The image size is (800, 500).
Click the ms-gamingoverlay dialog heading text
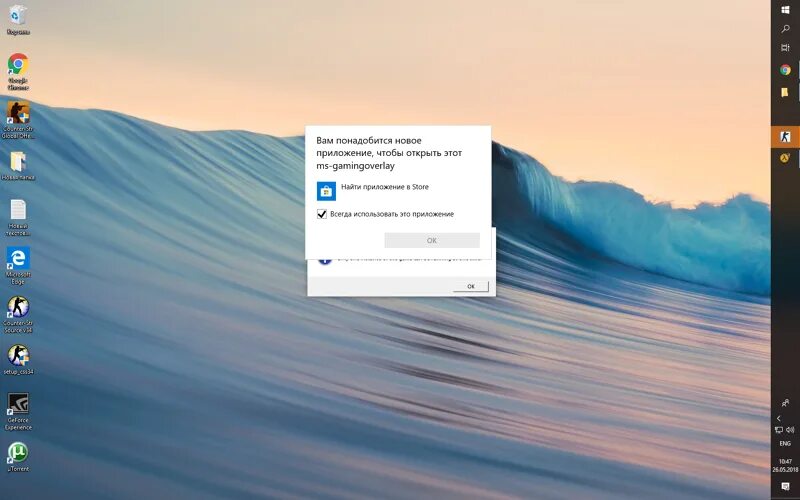(x=389, y=153)
